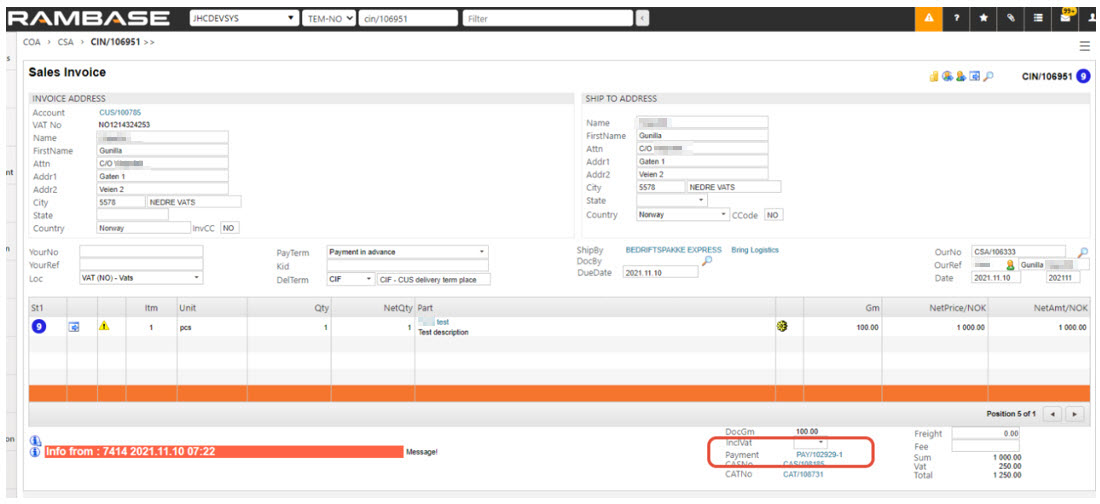This screenshot has height=504, width=1100.
Task: Expand the PayTerm dropdown
Action: [x=482, y=252]
